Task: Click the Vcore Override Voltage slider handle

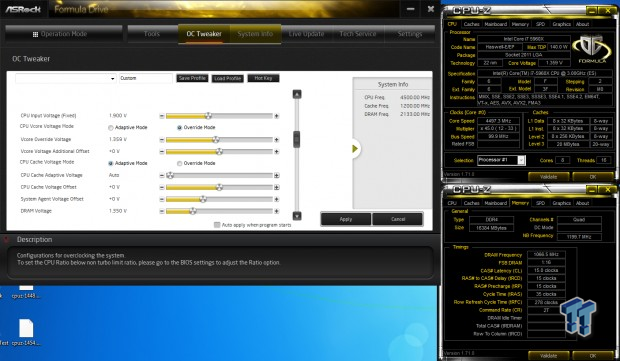Action: pos(215,139)
